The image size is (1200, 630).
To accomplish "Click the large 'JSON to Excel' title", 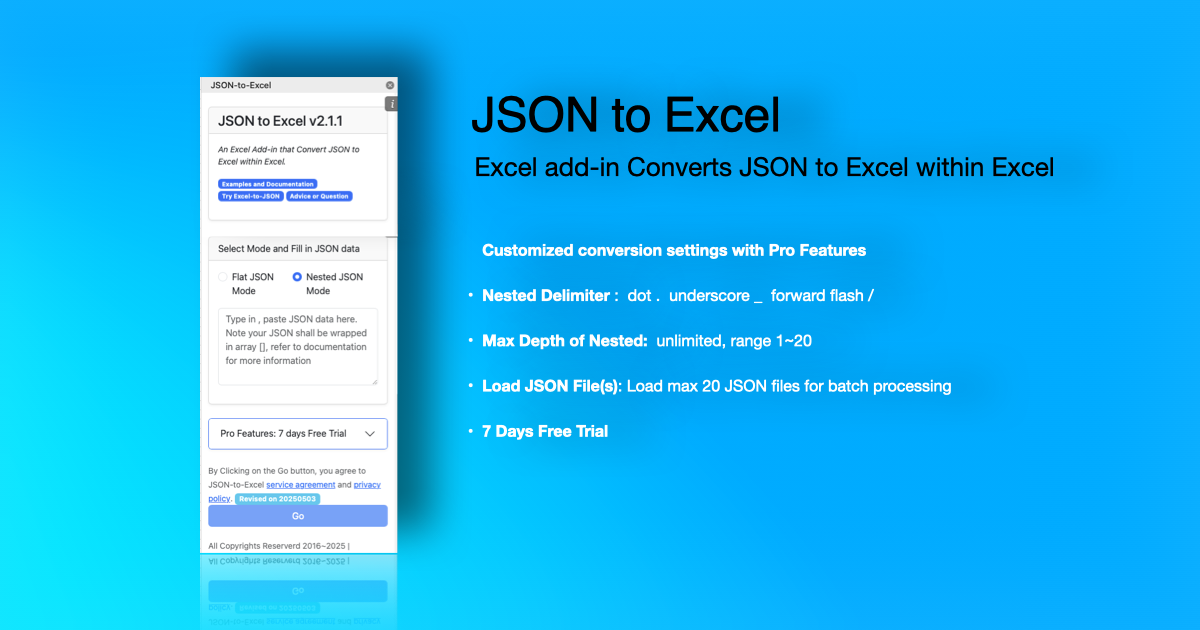I will 625,116.
